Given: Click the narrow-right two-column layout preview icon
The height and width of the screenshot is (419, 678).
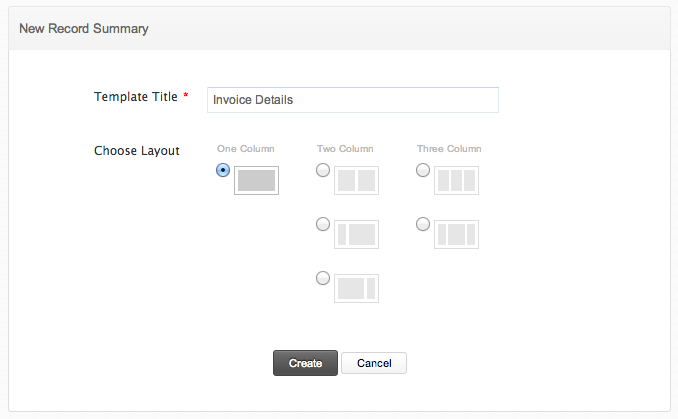Looking at the screenshot, I should (x=356, y=289).
